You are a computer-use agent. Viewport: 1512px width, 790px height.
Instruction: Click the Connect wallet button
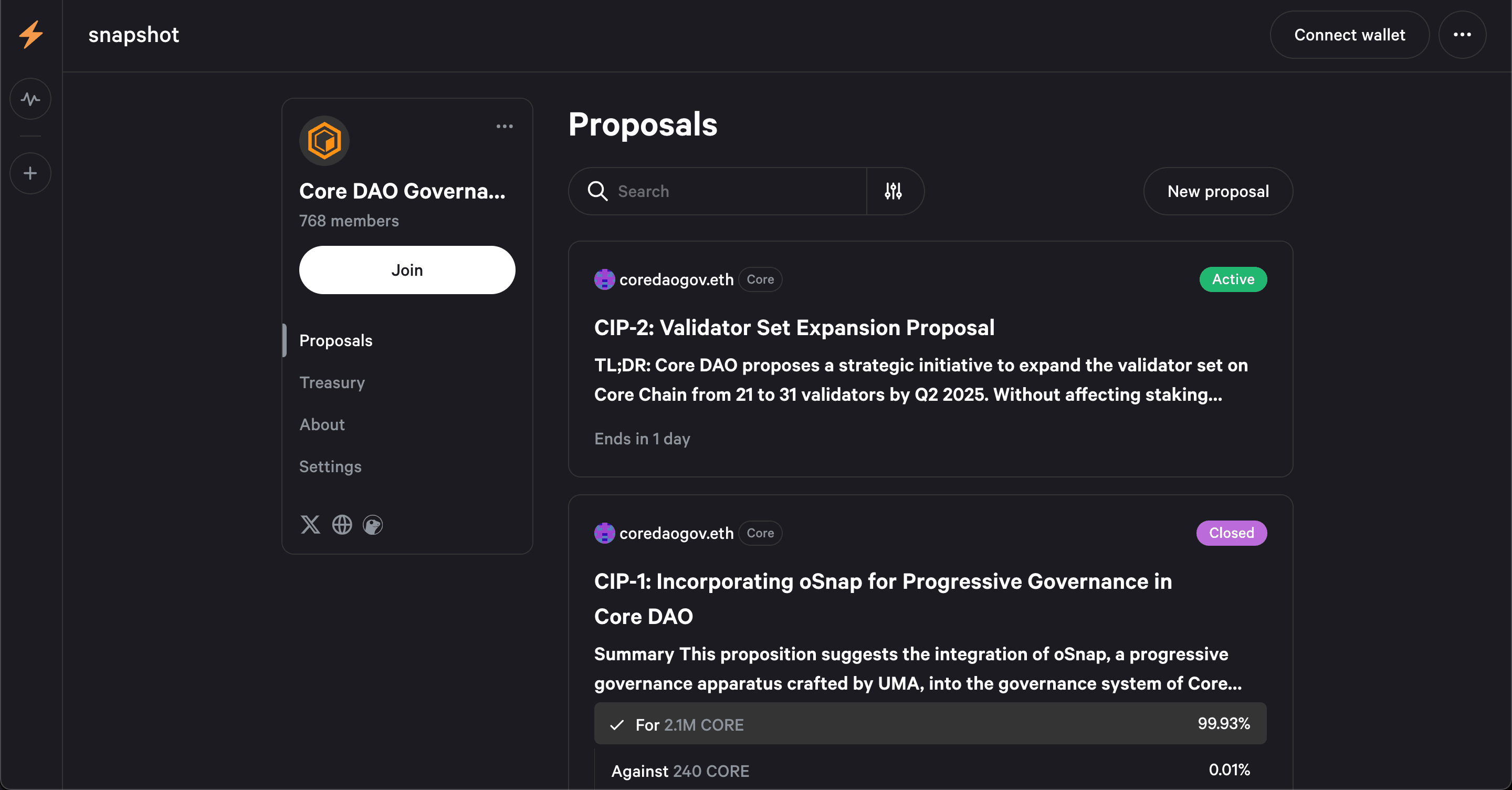[x=1349, y=35]
